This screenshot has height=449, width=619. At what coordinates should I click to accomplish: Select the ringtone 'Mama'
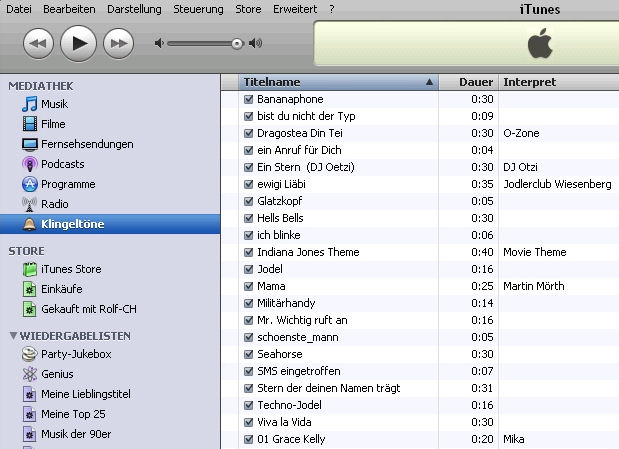tap(271, 286)
